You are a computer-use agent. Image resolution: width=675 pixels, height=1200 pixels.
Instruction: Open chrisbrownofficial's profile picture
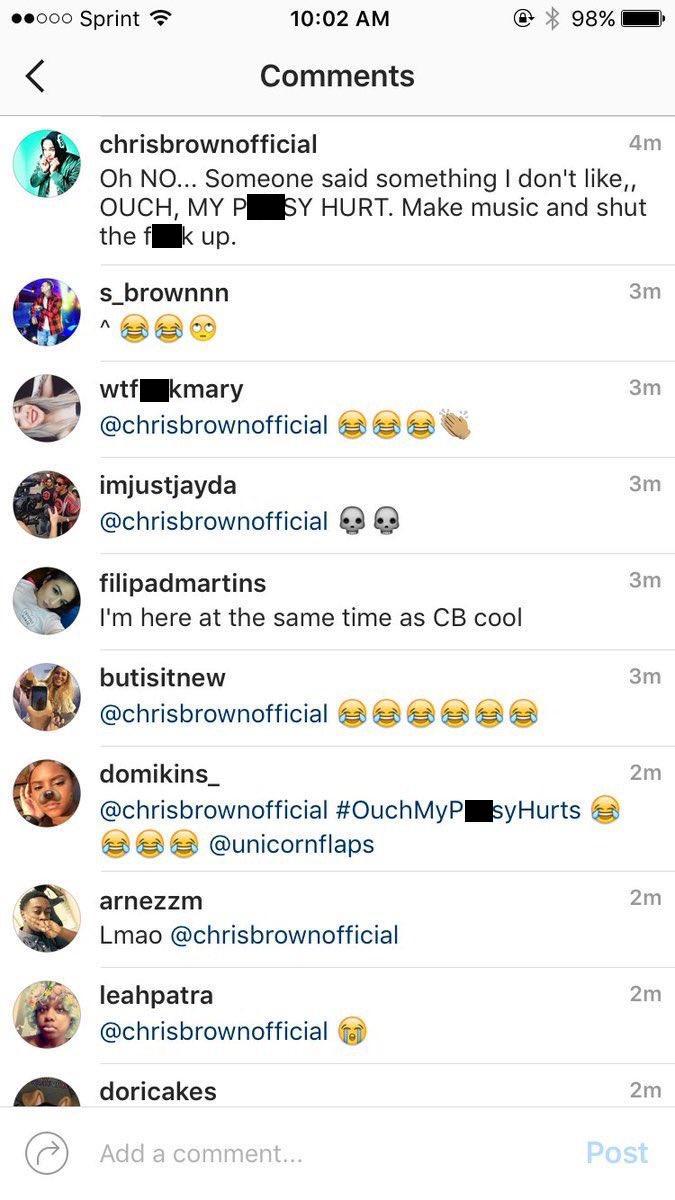pos(46,162)
